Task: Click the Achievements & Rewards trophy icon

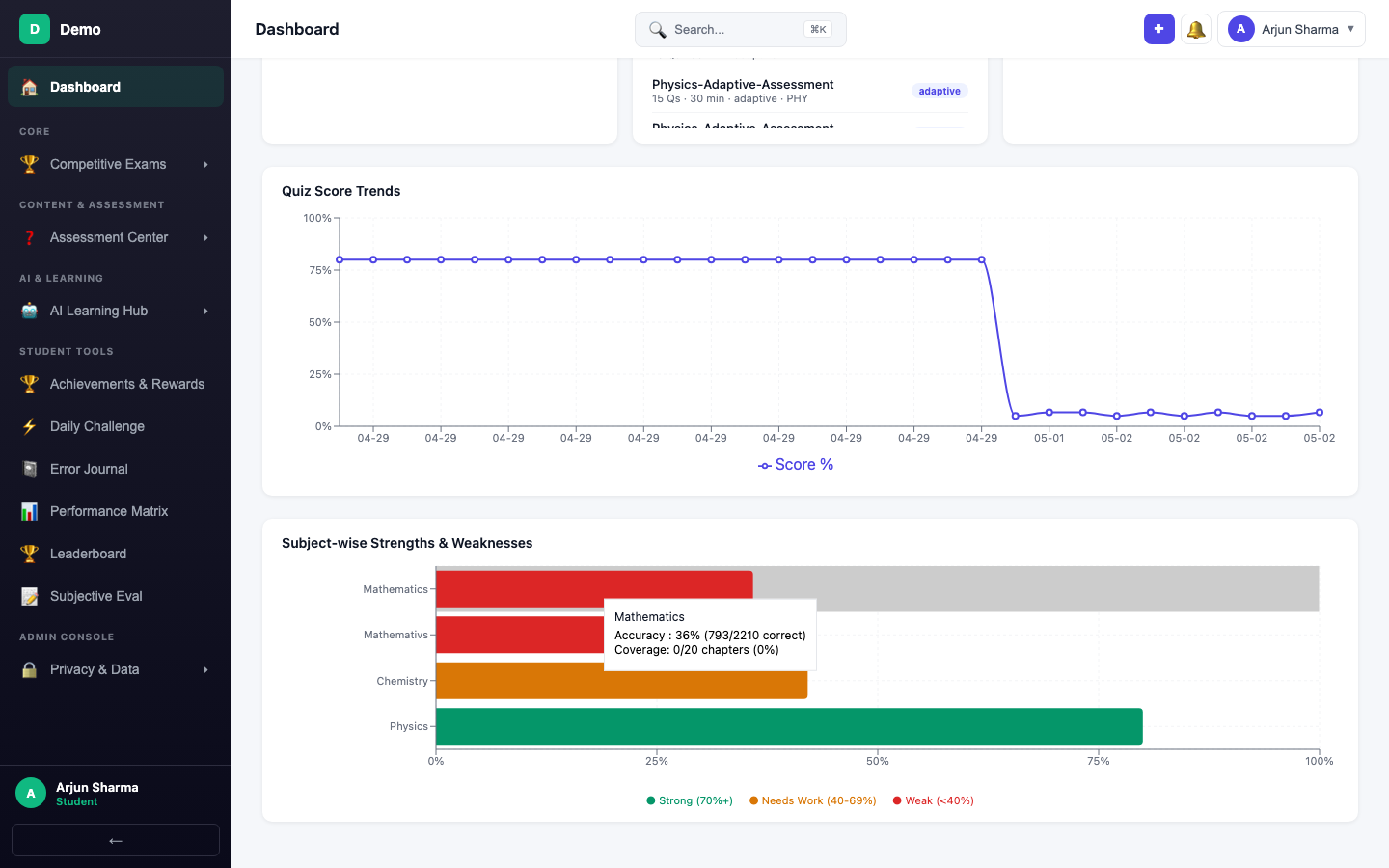Action: (30, 384)
